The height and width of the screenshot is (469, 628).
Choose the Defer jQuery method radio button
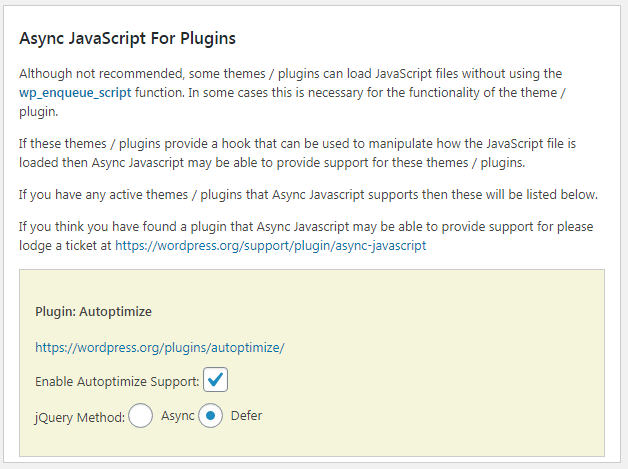(210, 415)
